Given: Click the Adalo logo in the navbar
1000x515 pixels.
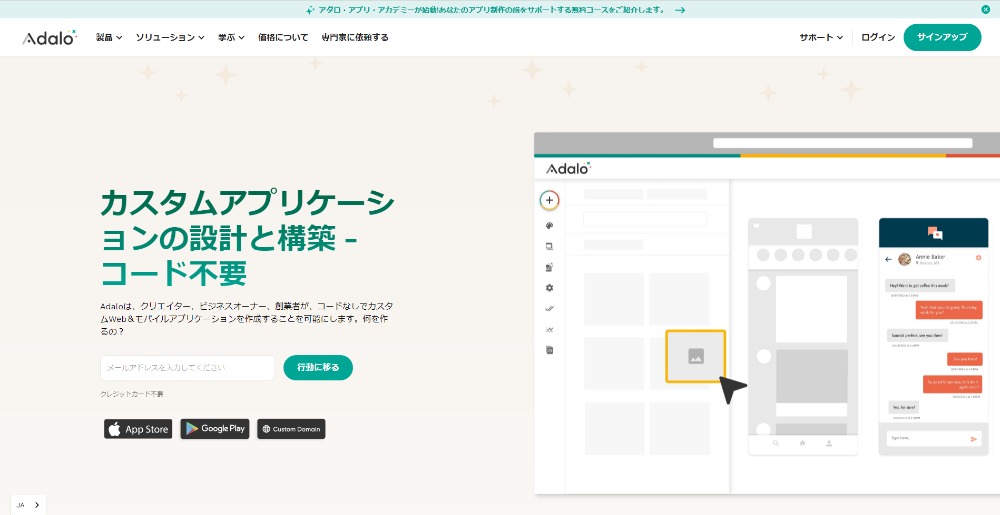Looking at the screenshot, I should click(x=49, y=38).
